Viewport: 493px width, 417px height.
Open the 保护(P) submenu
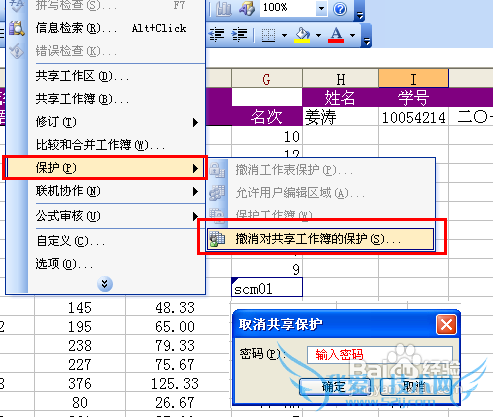coord(105,168)
